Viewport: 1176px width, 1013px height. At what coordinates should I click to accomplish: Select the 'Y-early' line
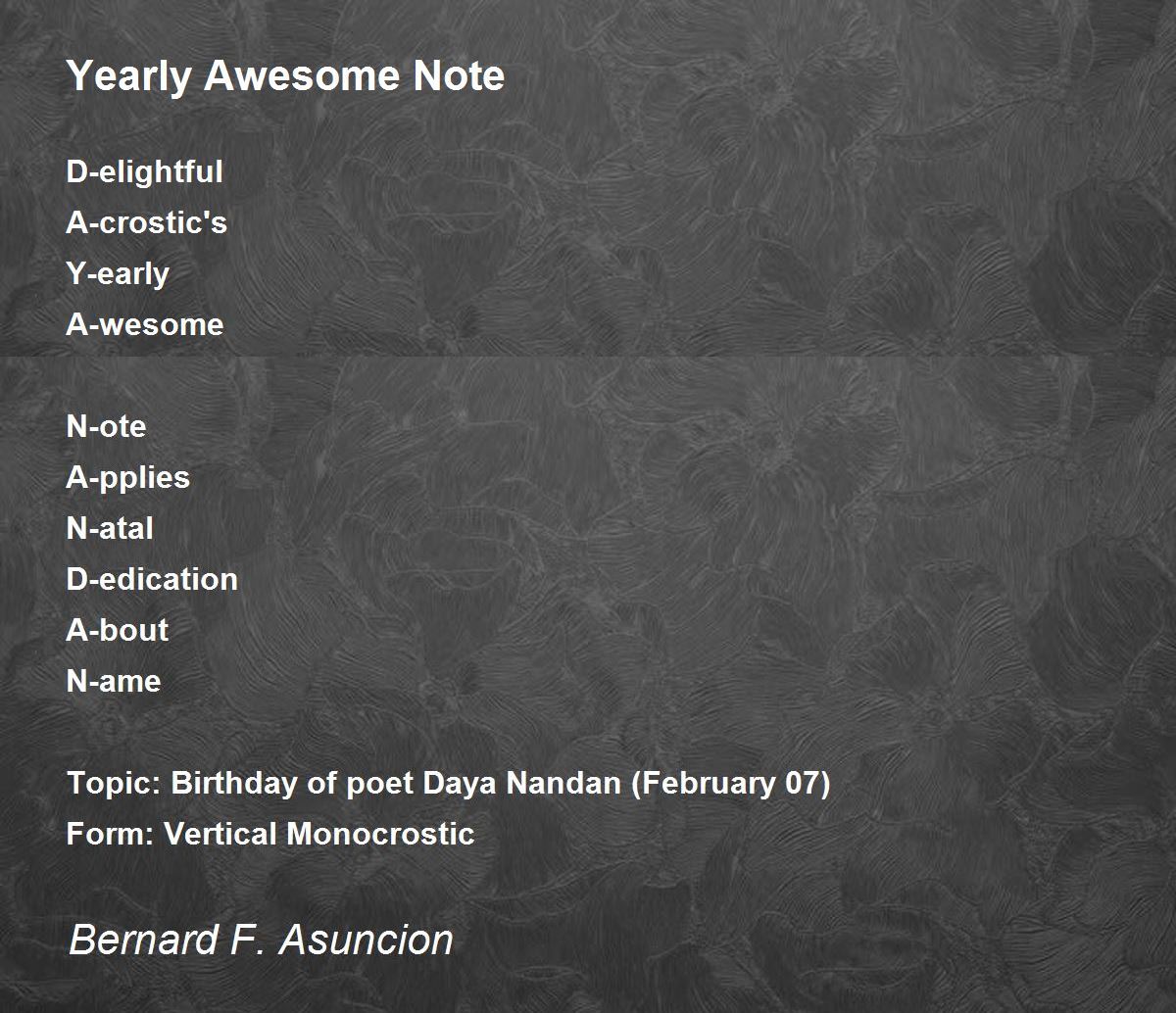(118, 274)
